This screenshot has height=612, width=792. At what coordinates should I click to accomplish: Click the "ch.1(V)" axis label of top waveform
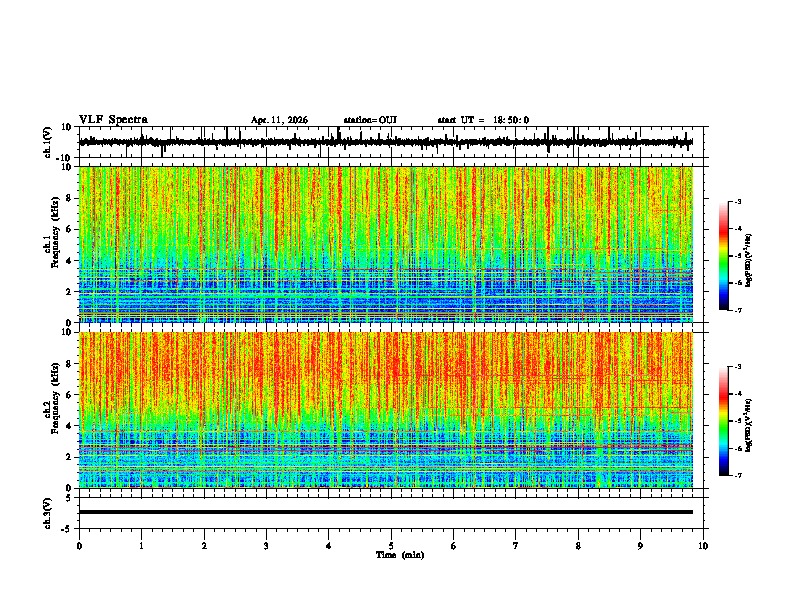tap(49, 142)
